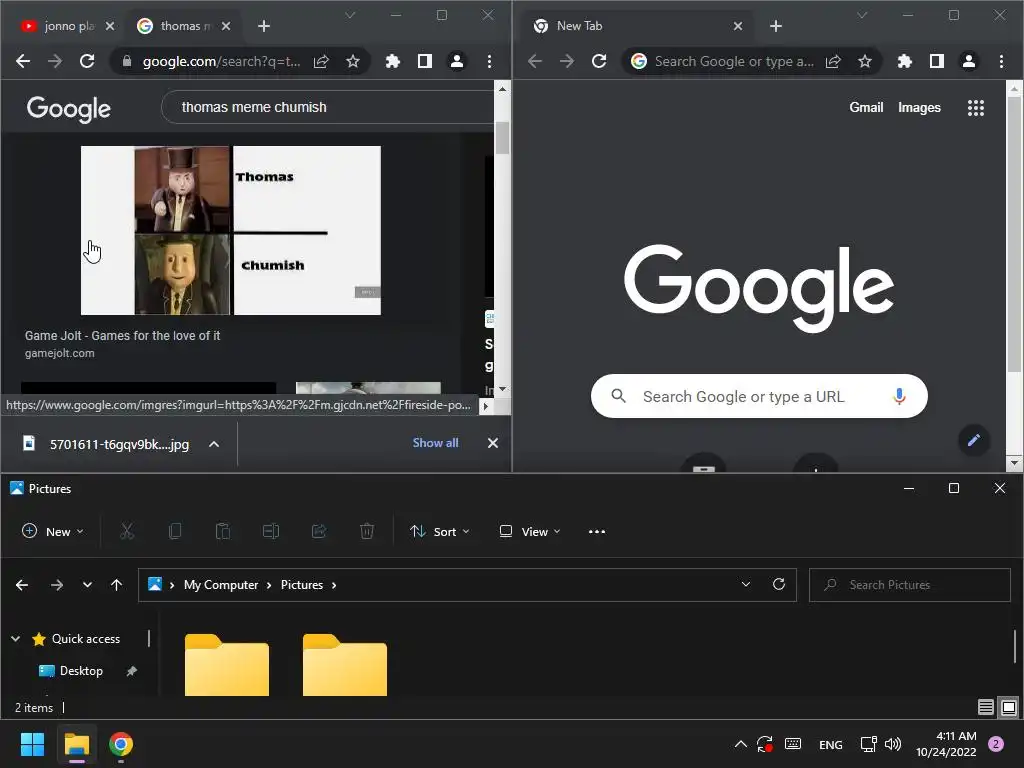Image resolution: width=1024 pixels, height=768 pixels.
Task: Select Desktop in the Quick access list
Action: [81, 671]
